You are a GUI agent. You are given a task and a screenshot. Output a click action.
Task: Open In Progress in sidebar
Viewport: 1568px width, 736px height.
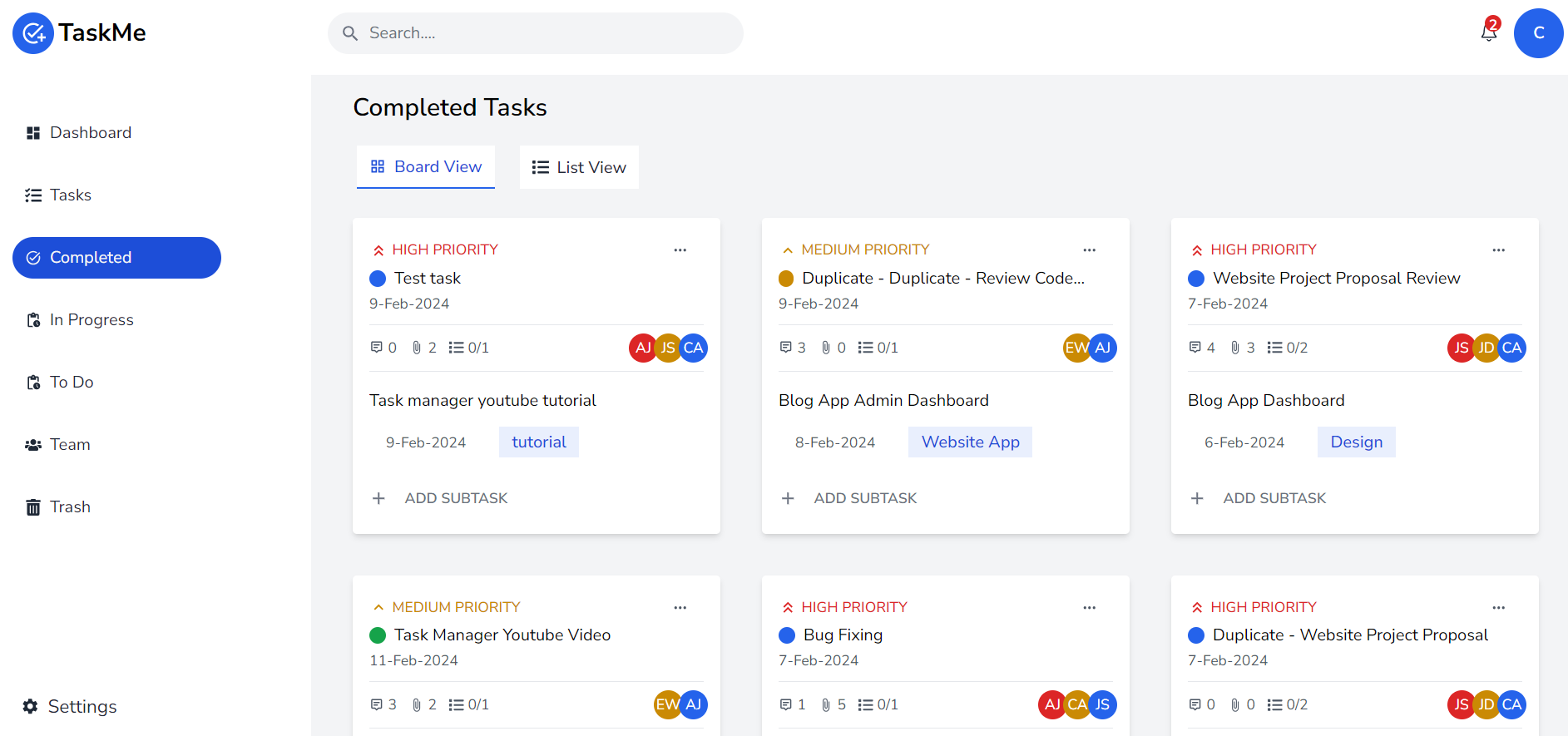[116, 320]
